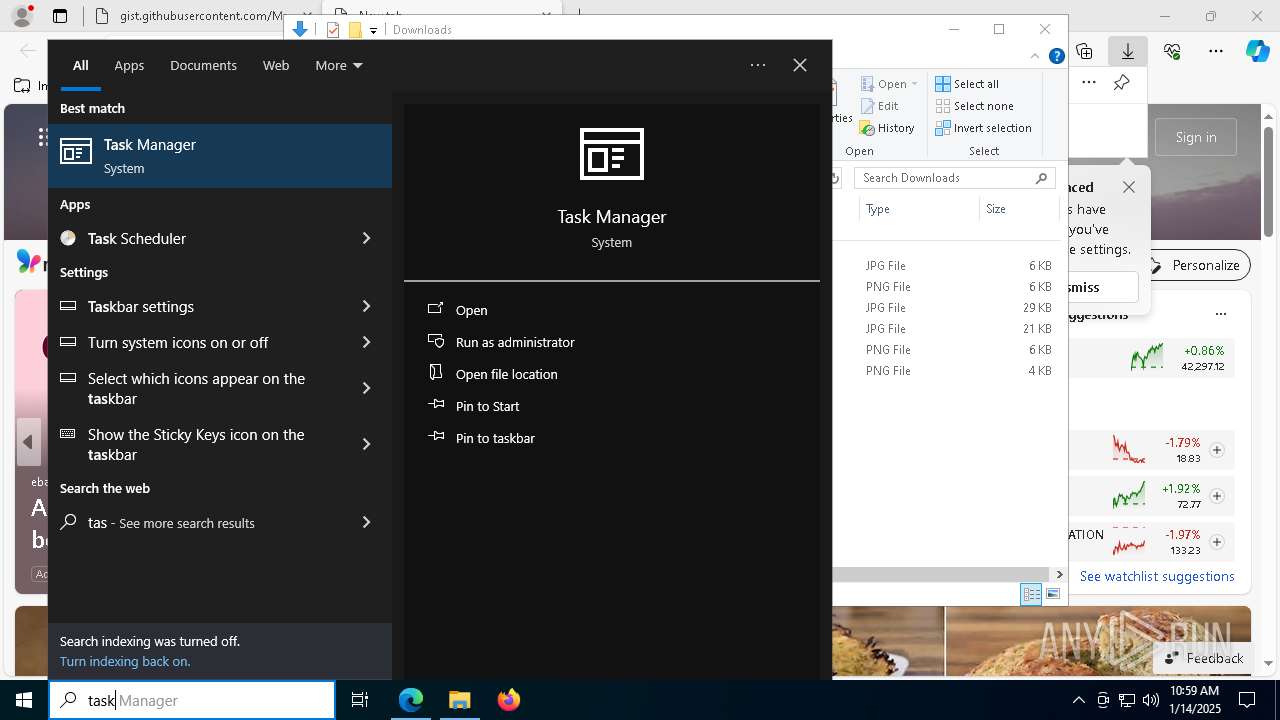Open the Windows Start menu

pyautogui.click(x=24, y=700)
